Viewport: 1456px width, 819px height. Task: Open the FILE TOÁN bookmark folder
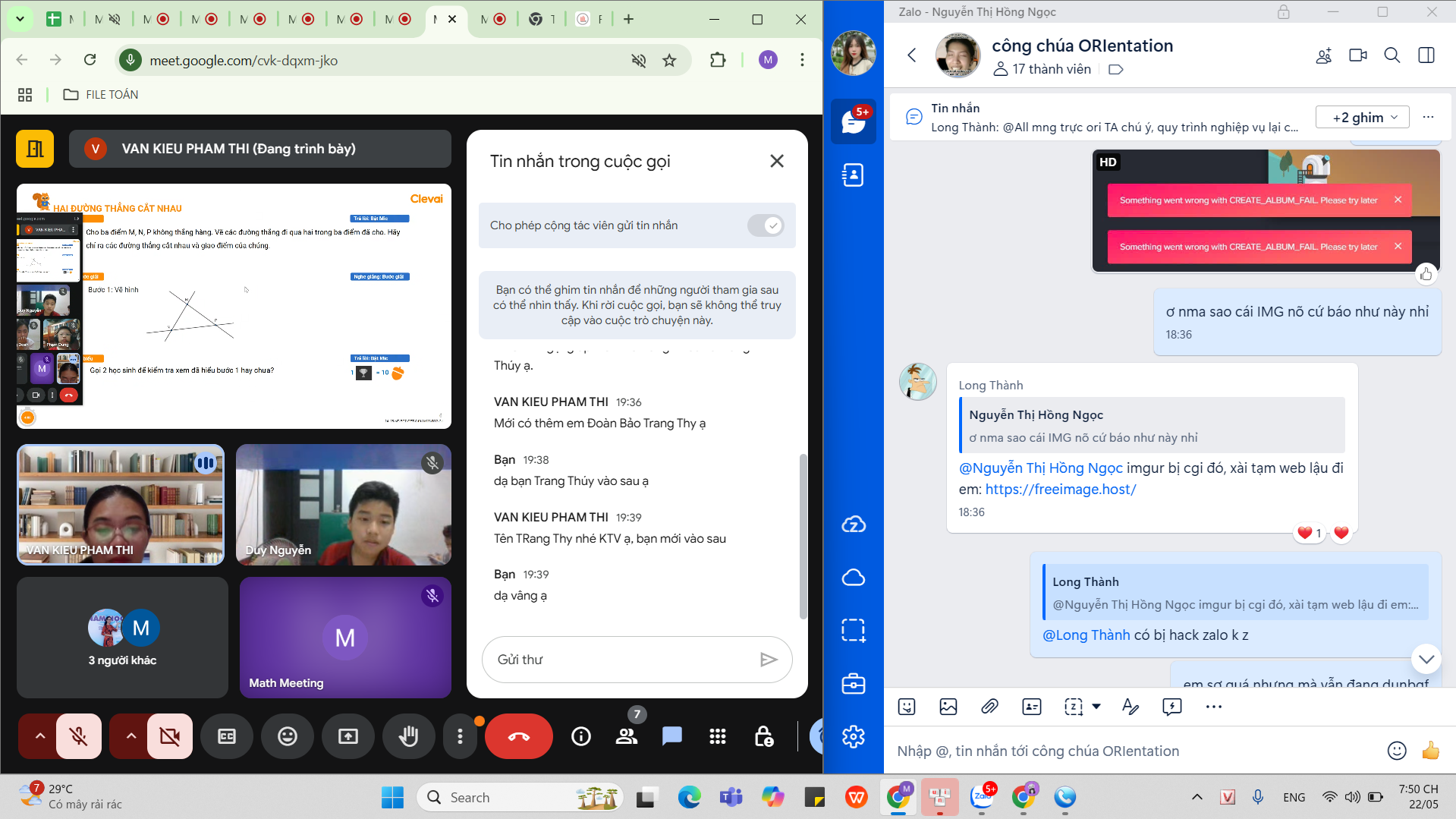point(101,94)
